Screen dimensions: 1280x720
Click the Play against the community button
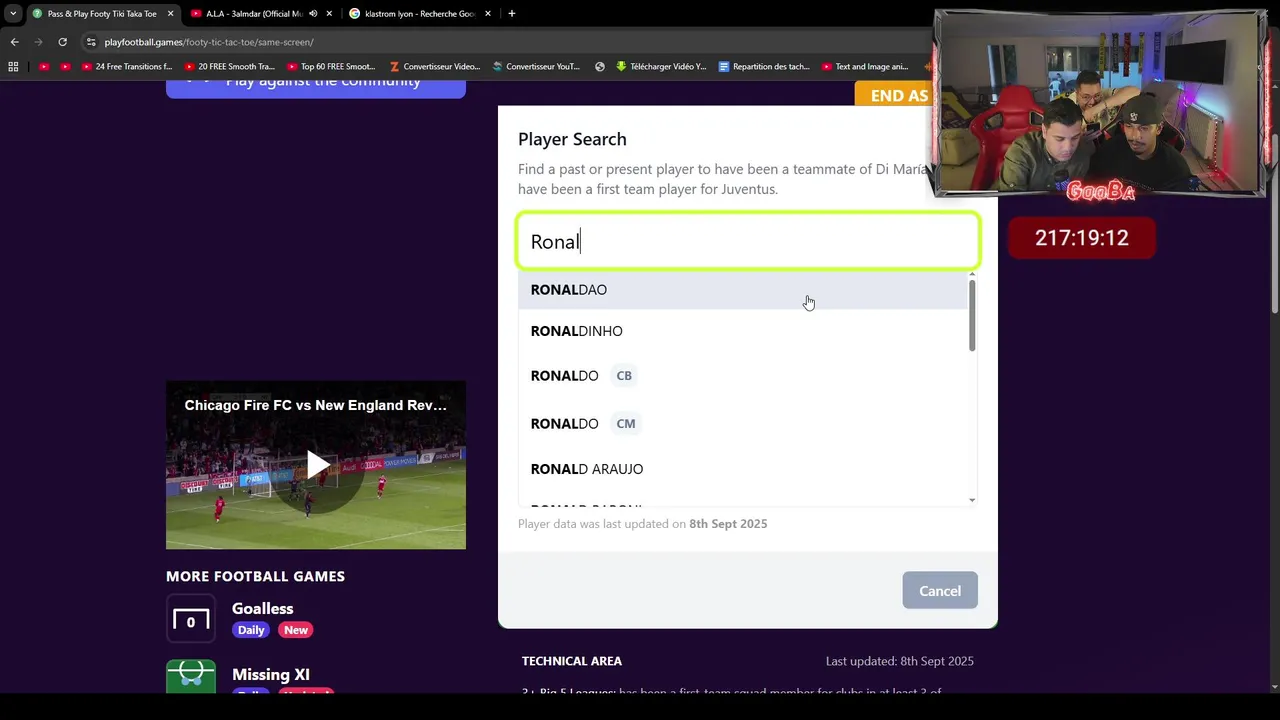(316, 86)
